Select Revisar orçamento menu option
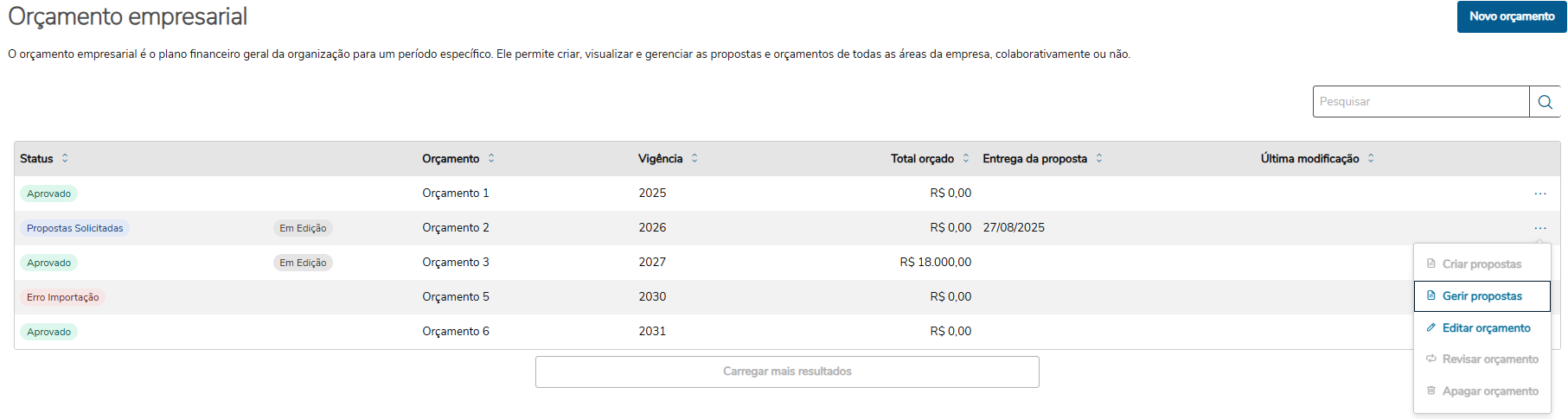This screenshot has height=419, width=1568. 1489,359
